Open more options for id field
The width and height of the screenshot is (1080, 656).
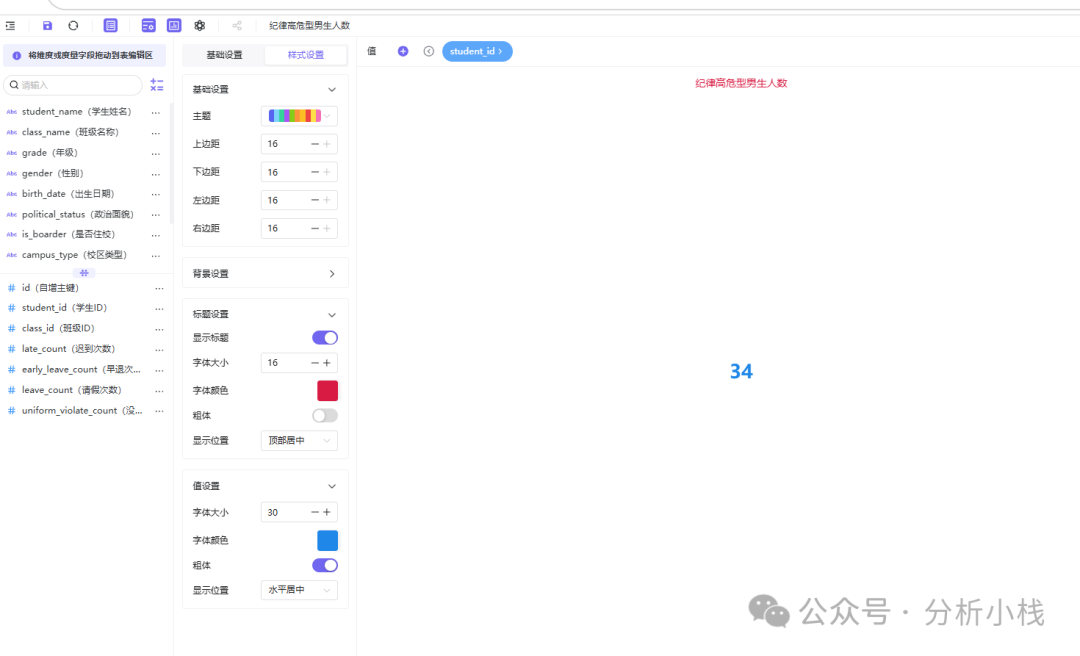coord(159,288)
